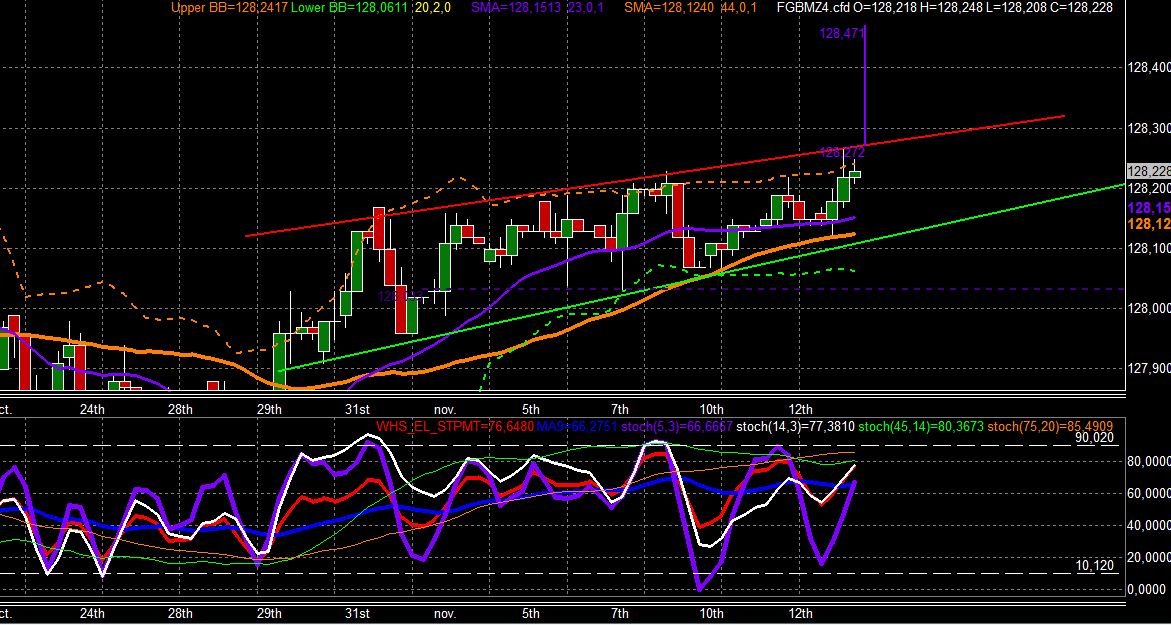
Task: Click the 128,300 price axis label
Action: (1149, 128)
